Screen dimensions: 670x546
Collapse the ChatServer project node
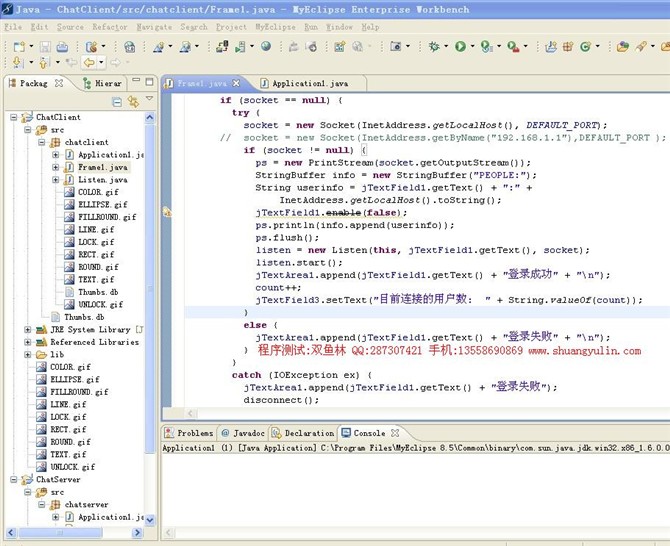tap(14, 479)
